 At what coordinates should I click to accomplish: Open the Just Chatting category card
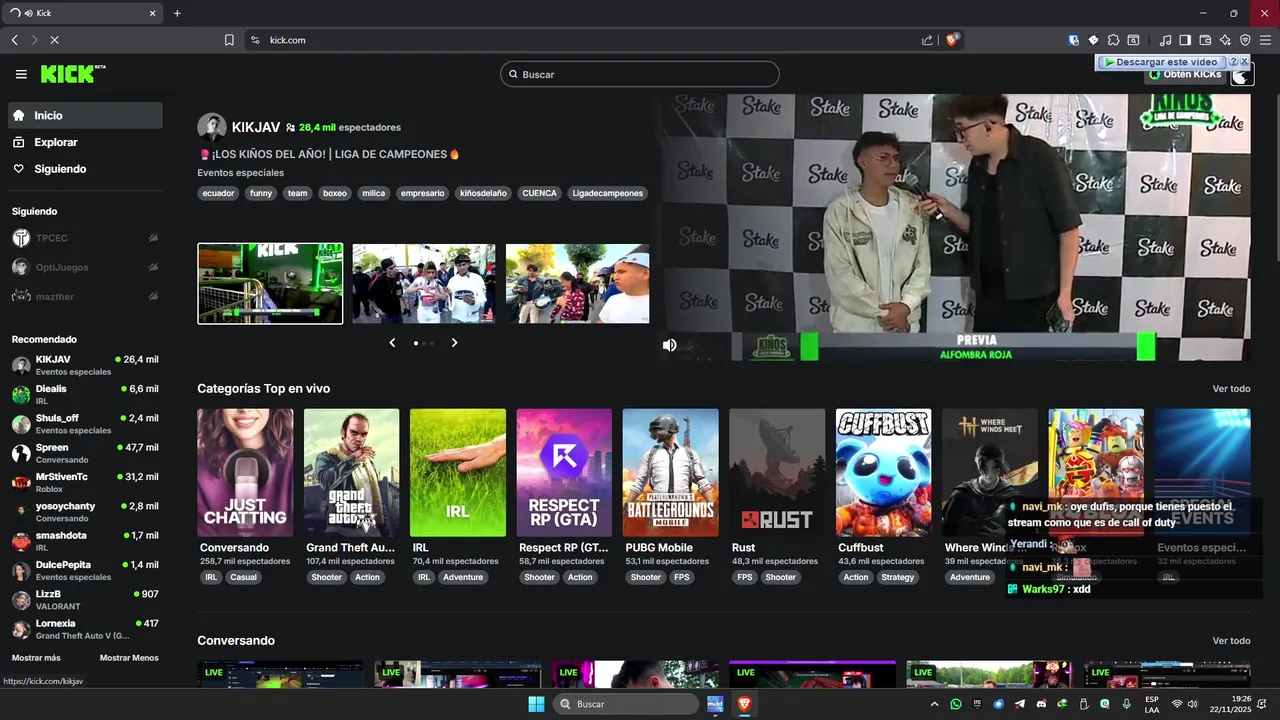pyautogui.click(x=245, y=472)
